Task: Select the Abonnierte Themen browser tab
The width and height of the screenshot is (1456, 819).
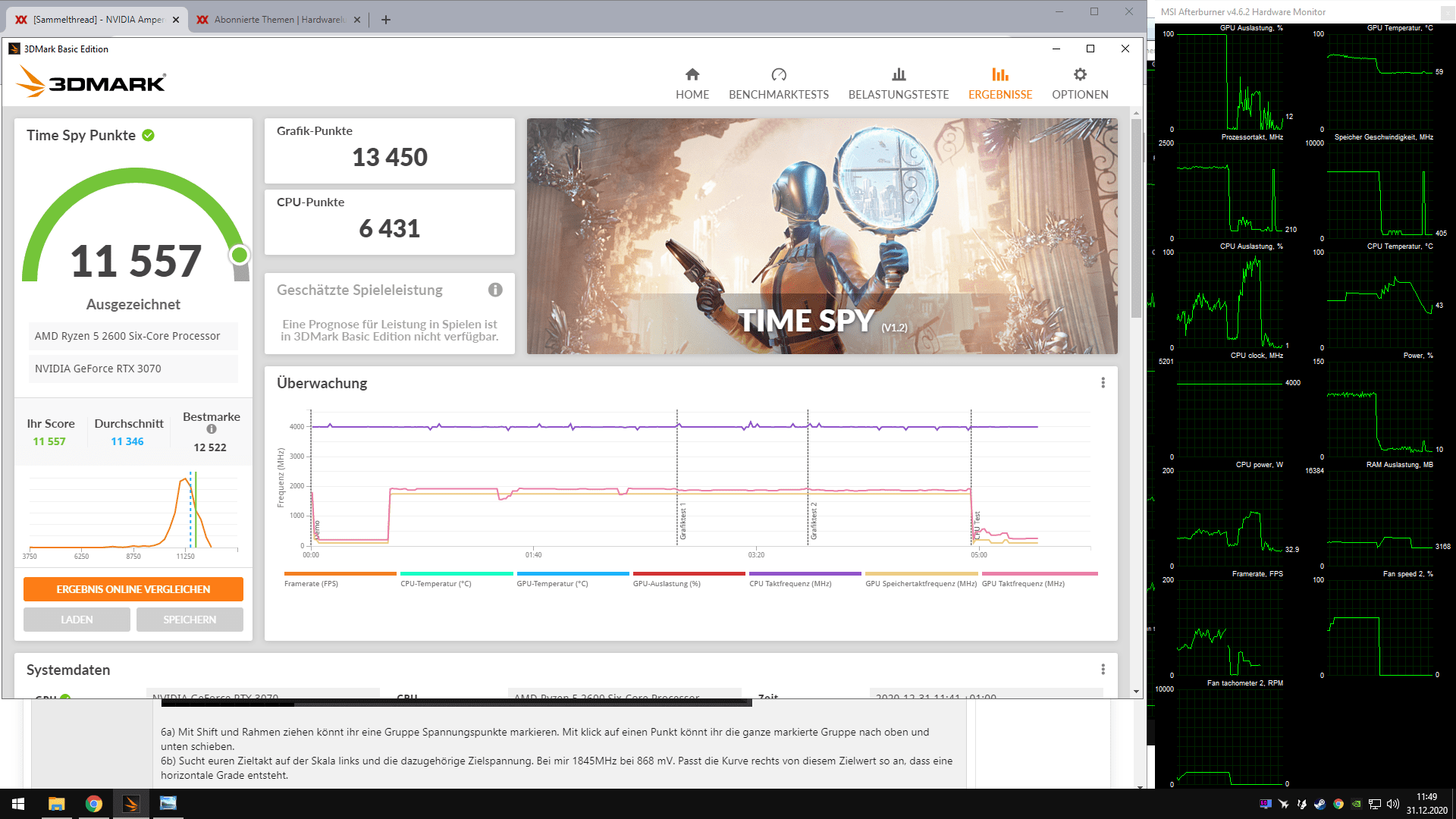Action: [277, 20]
